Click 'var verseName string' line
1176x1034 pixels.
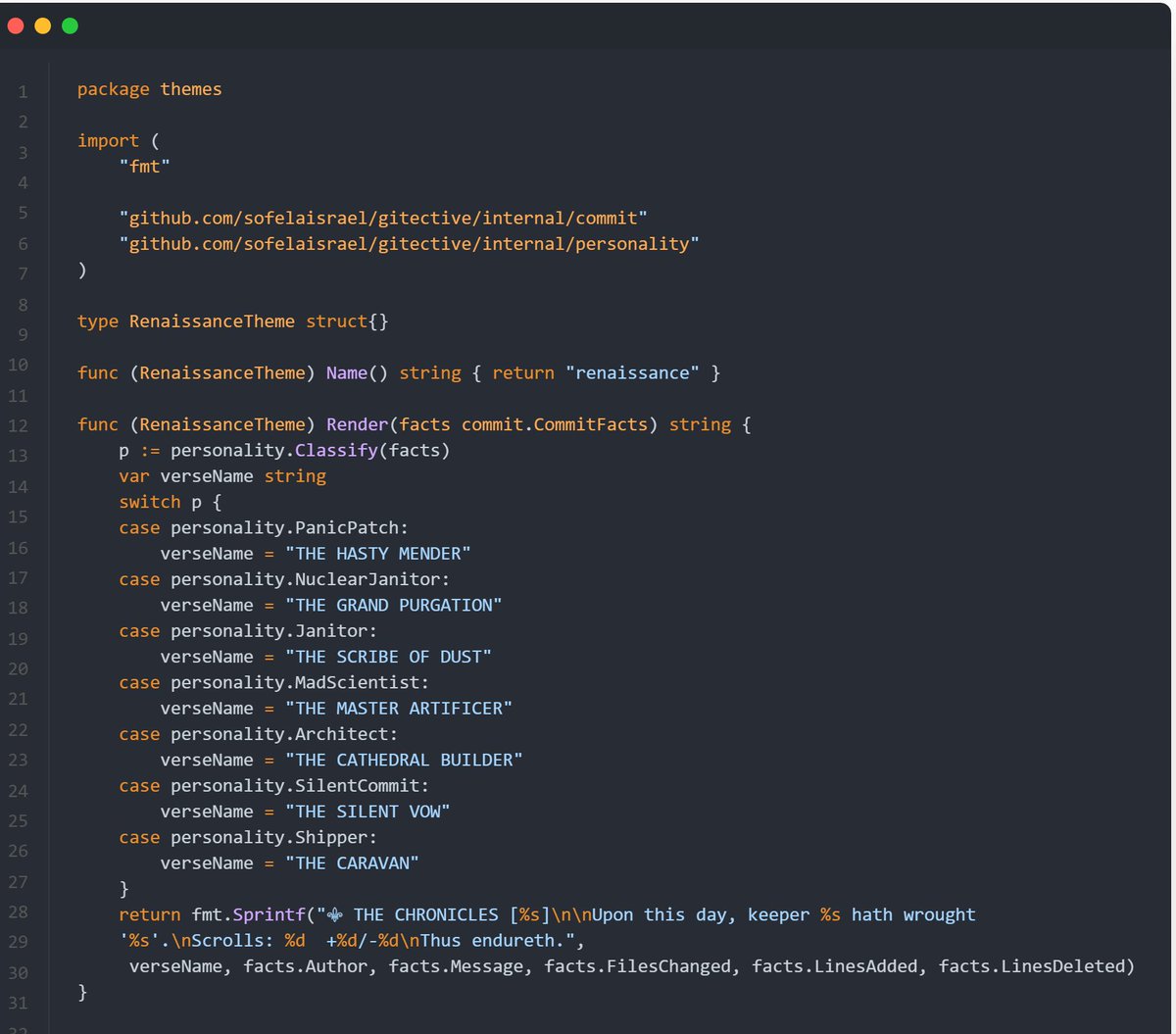[x=222, y=475]
